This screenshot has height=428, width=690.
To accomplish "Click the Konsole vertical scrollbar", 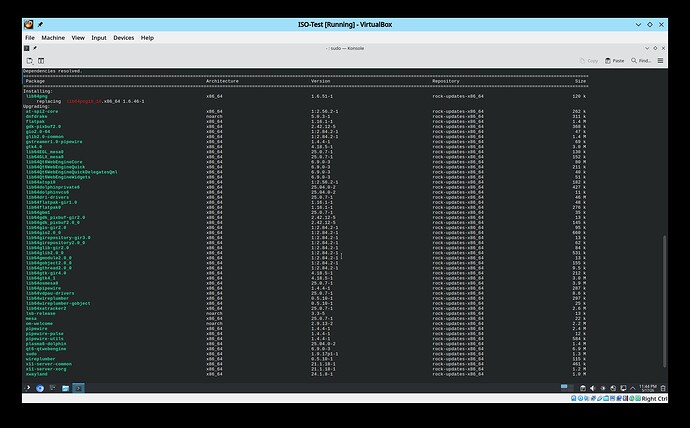I will 664,301.
